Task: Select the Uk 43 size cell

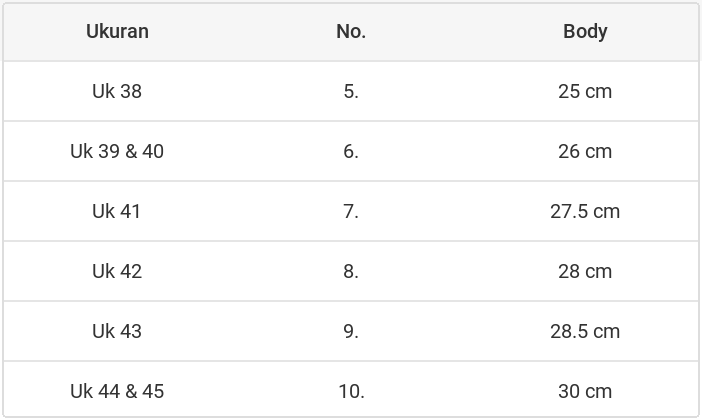Action: pyautogui.click(x=117, y=331)
